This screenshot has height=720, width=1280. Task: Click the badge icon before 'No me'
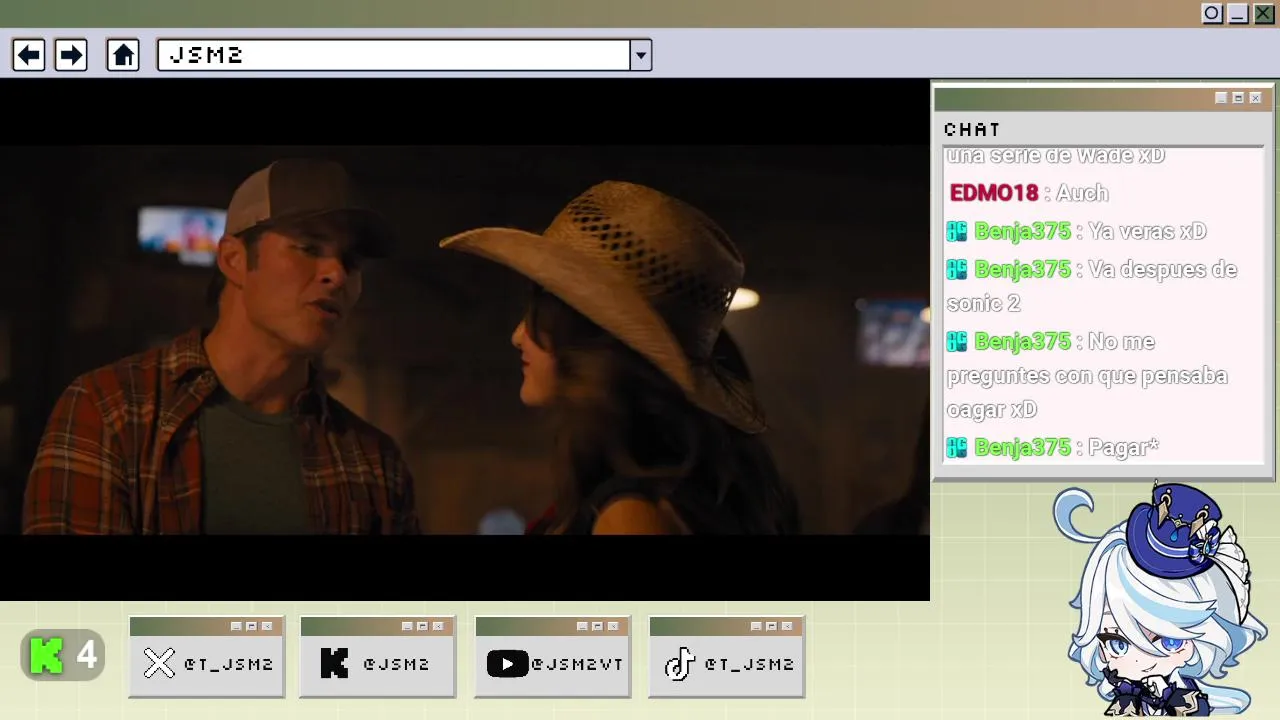pyautogui.click(x=957, y=341)
